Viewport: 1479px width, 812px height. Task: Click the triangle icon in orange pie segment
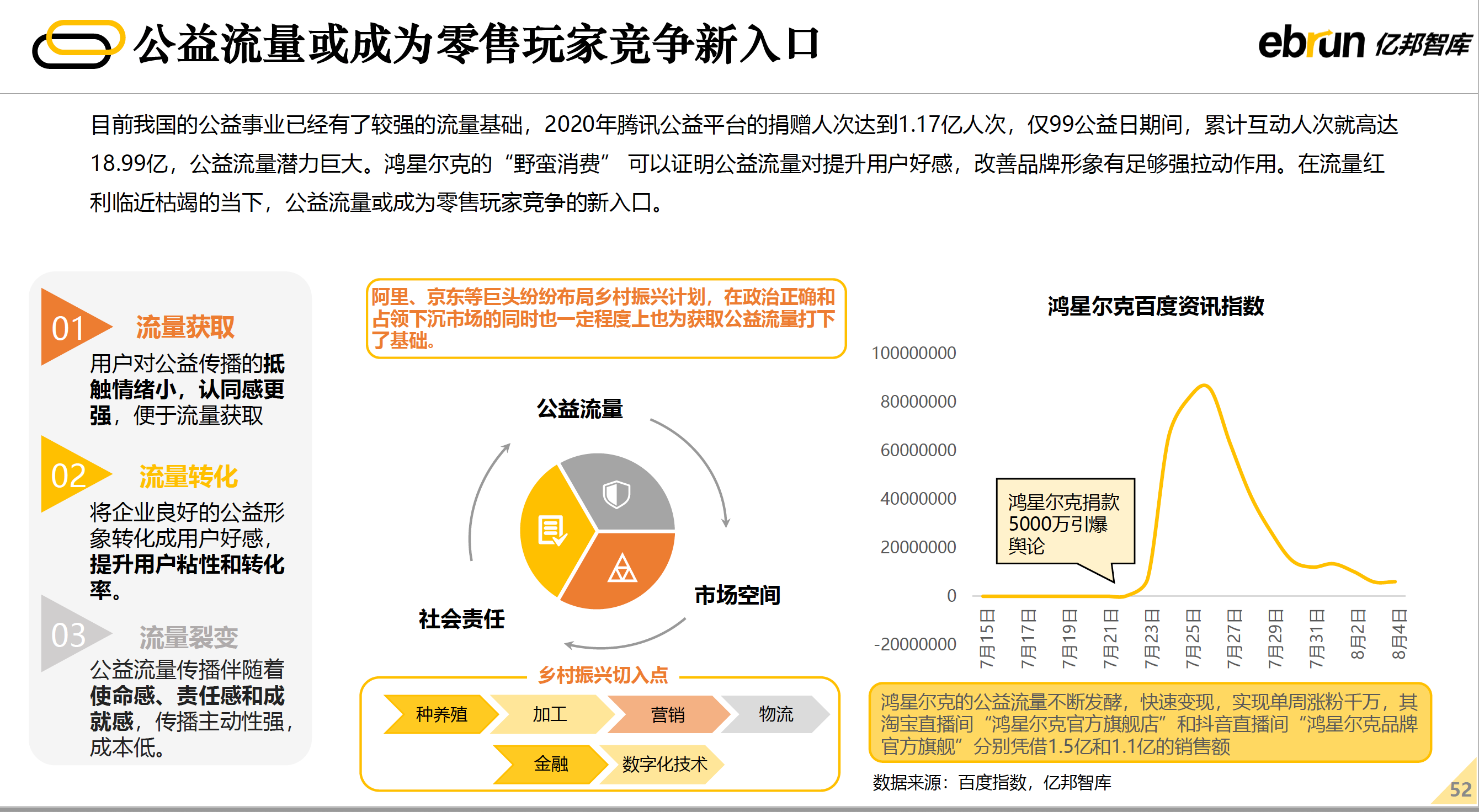tap(623, 568)
